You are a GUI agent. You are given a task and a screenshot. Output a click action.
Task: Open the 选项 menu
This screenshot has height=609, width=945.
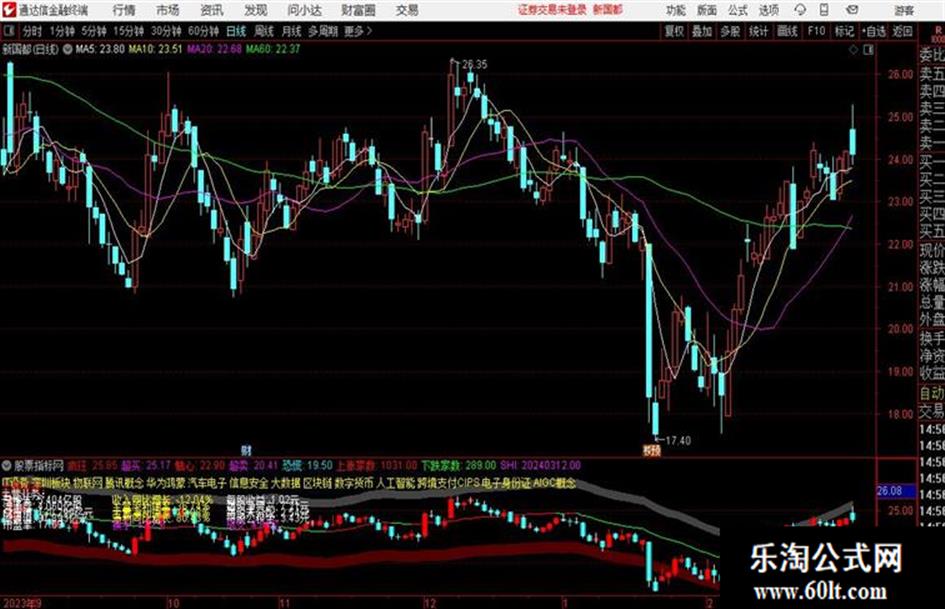[x=768, y=10]
